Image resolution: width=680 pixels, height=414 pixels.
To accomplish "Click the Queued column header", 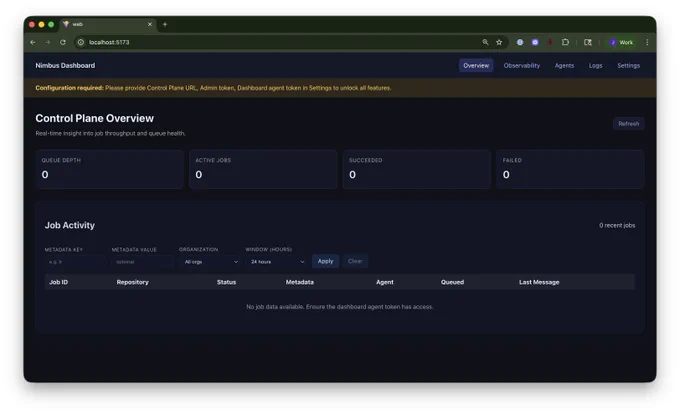I will coord(452,282).
